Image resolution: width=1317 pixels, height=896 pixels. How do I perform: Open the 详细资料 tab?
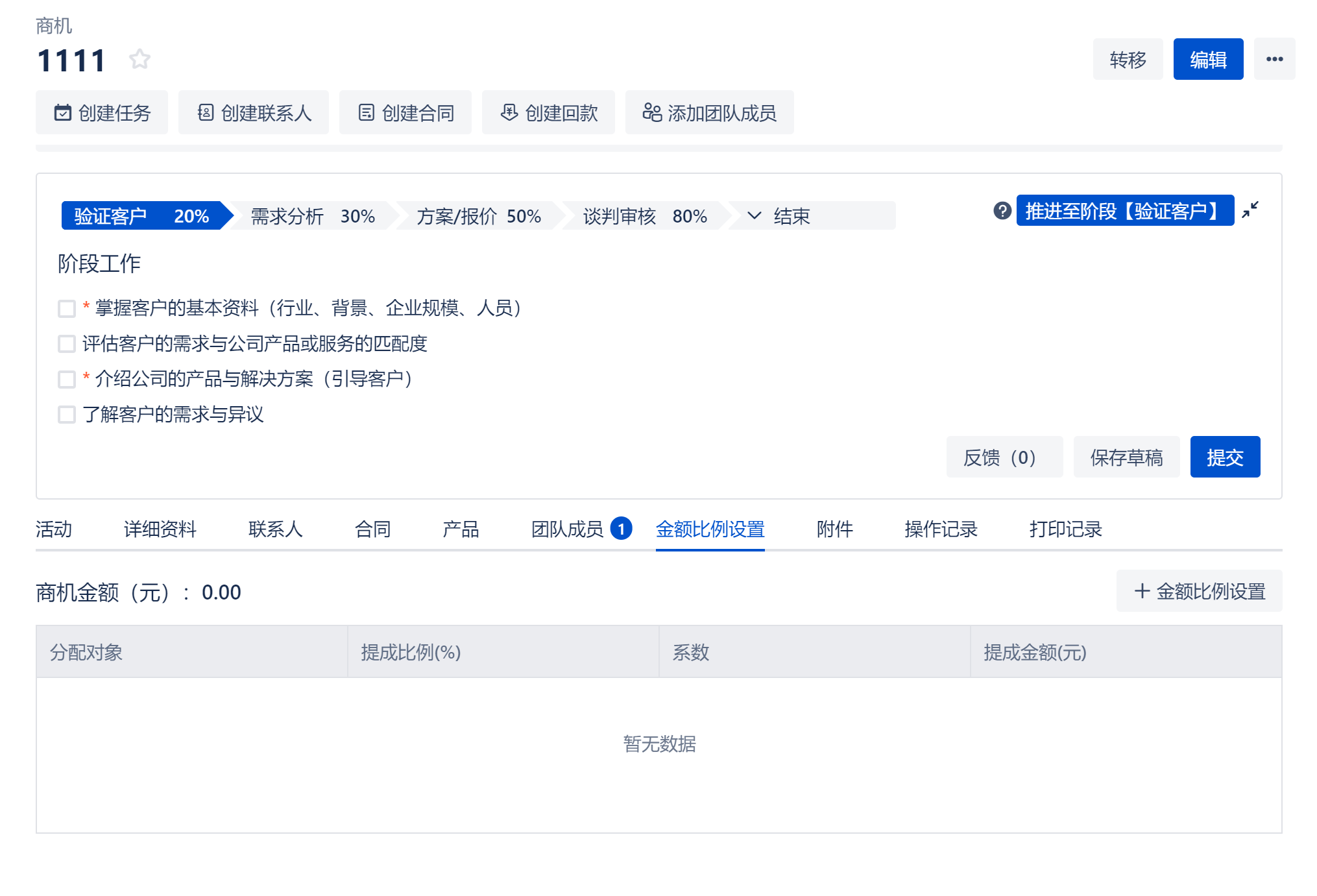click(x=160, y=529)
